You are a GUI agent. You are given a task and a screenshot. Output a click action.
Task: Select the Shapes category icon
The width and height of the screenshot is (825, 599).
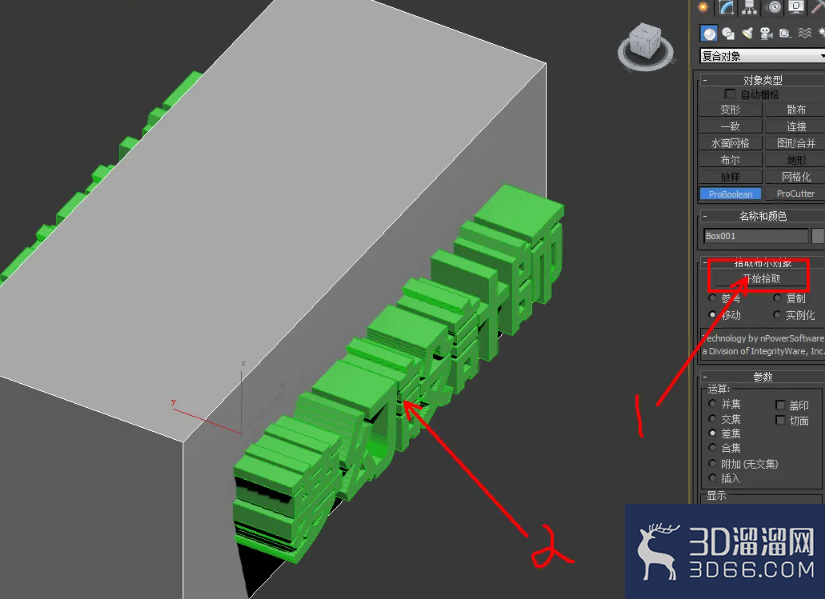tap(728, 34)
